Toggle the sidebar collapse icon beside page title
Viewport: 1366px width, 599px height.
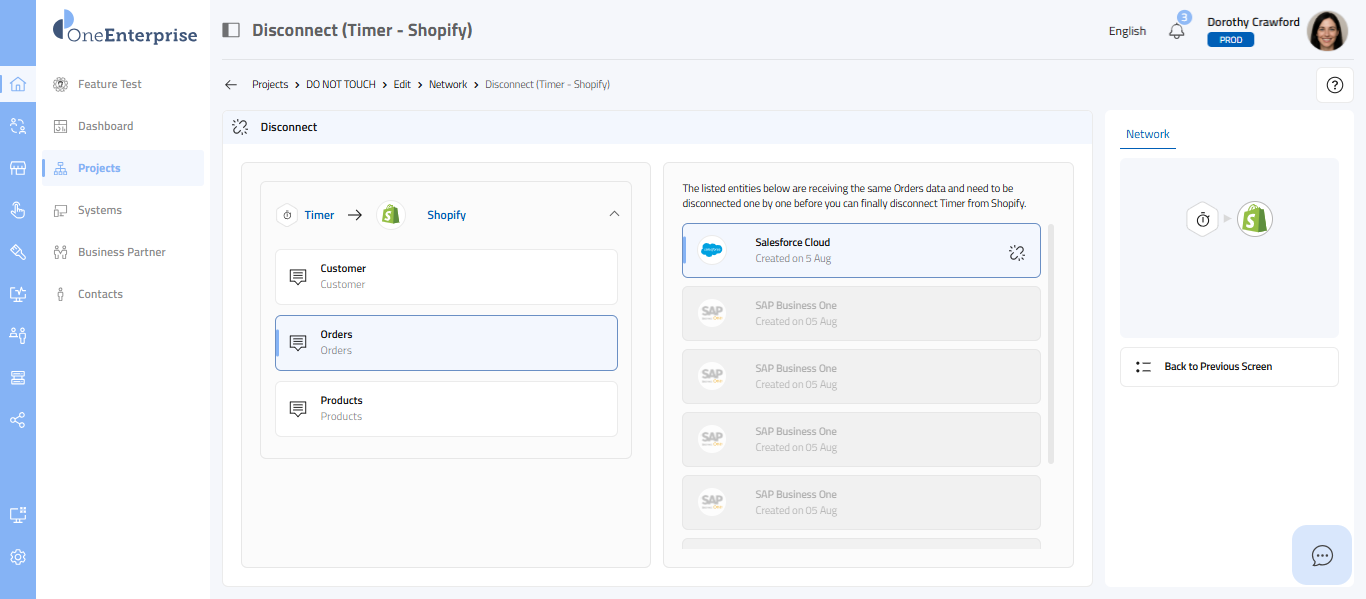point(231,30)
